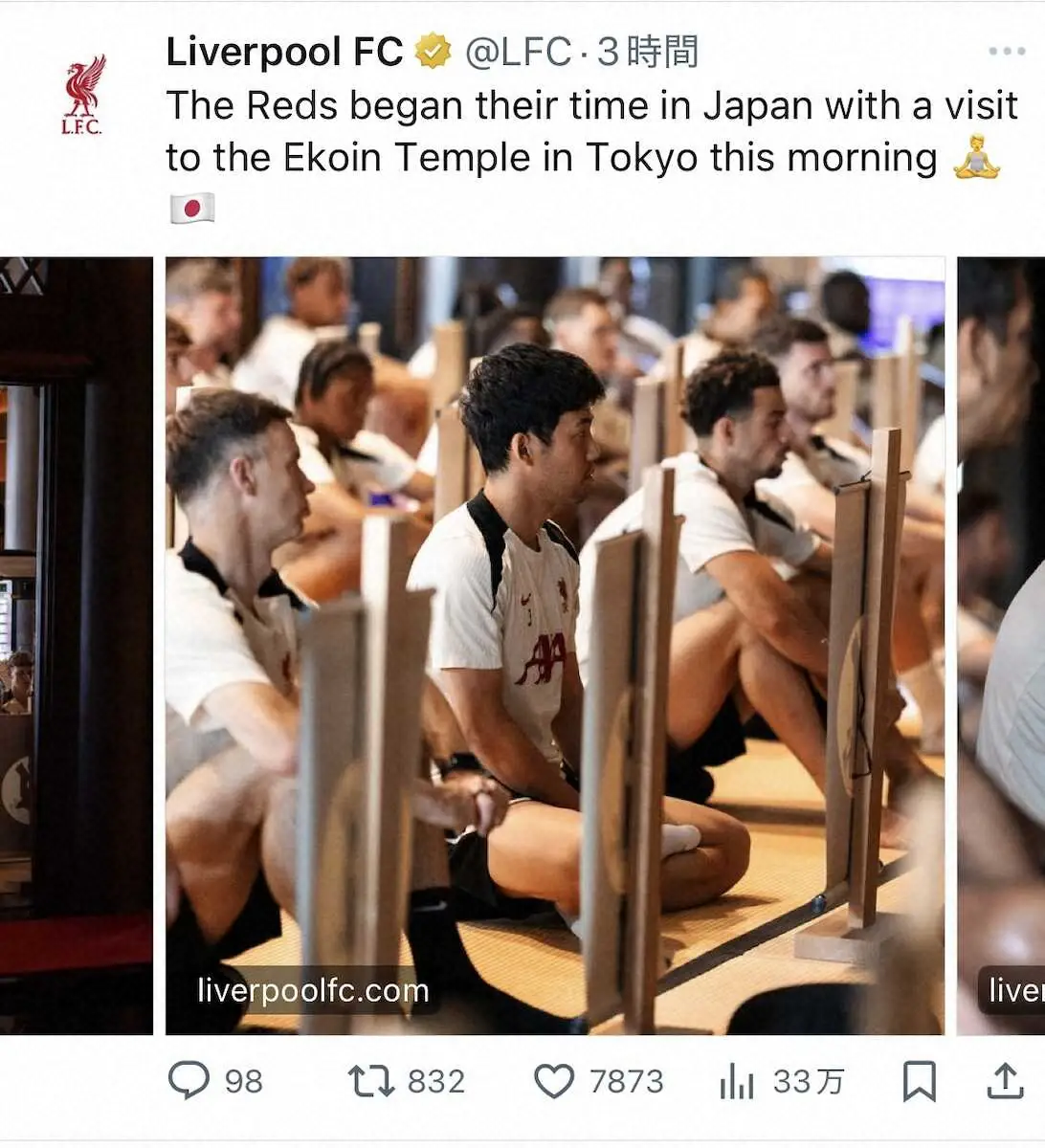The width and height of the screenshot is (1045, 1148).
Task: Tap the gold verified badge
Action: 434,52
